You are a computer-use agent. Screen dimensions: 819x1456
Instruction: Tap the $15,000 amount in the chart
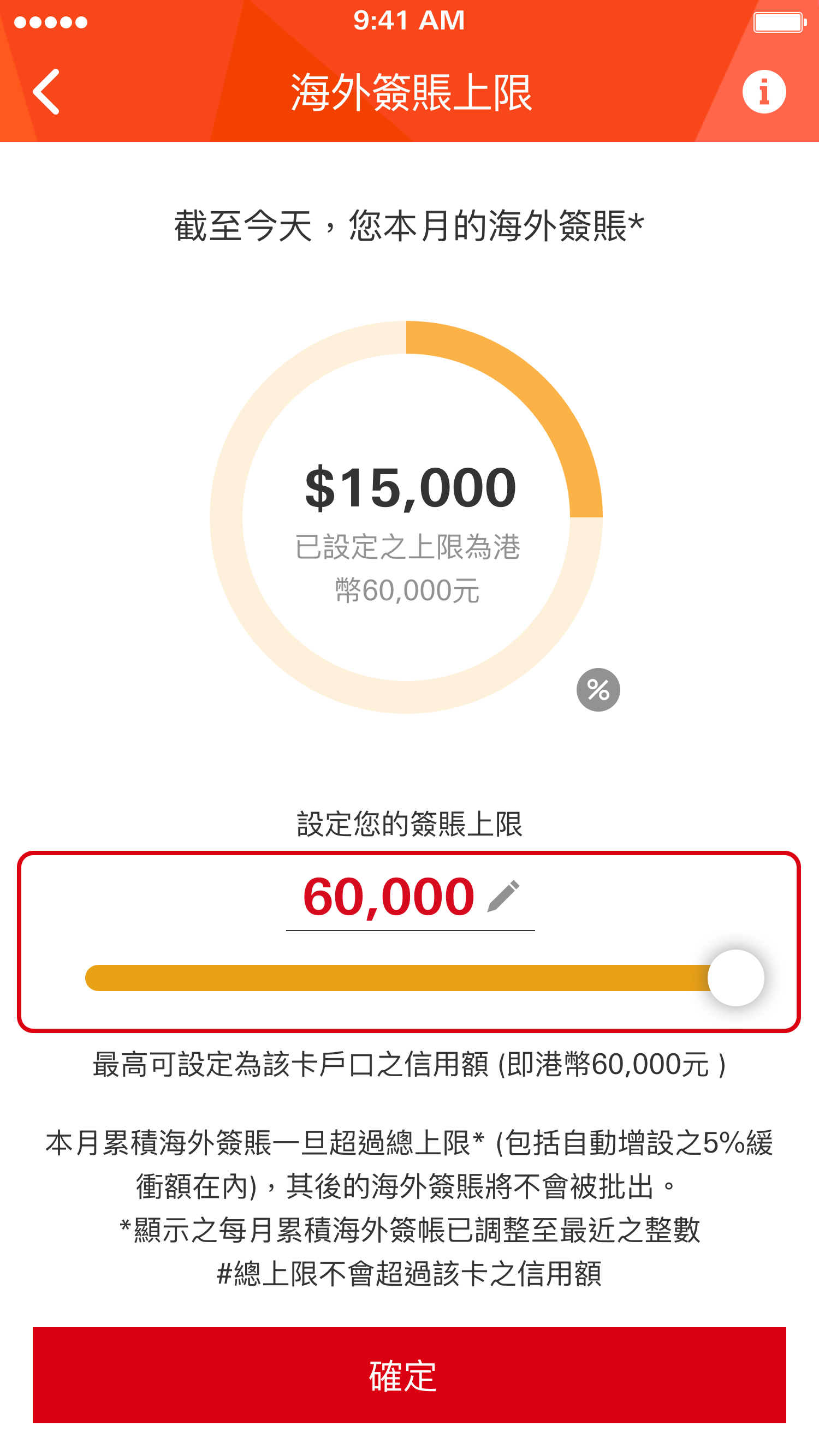[x=410, y=487]
